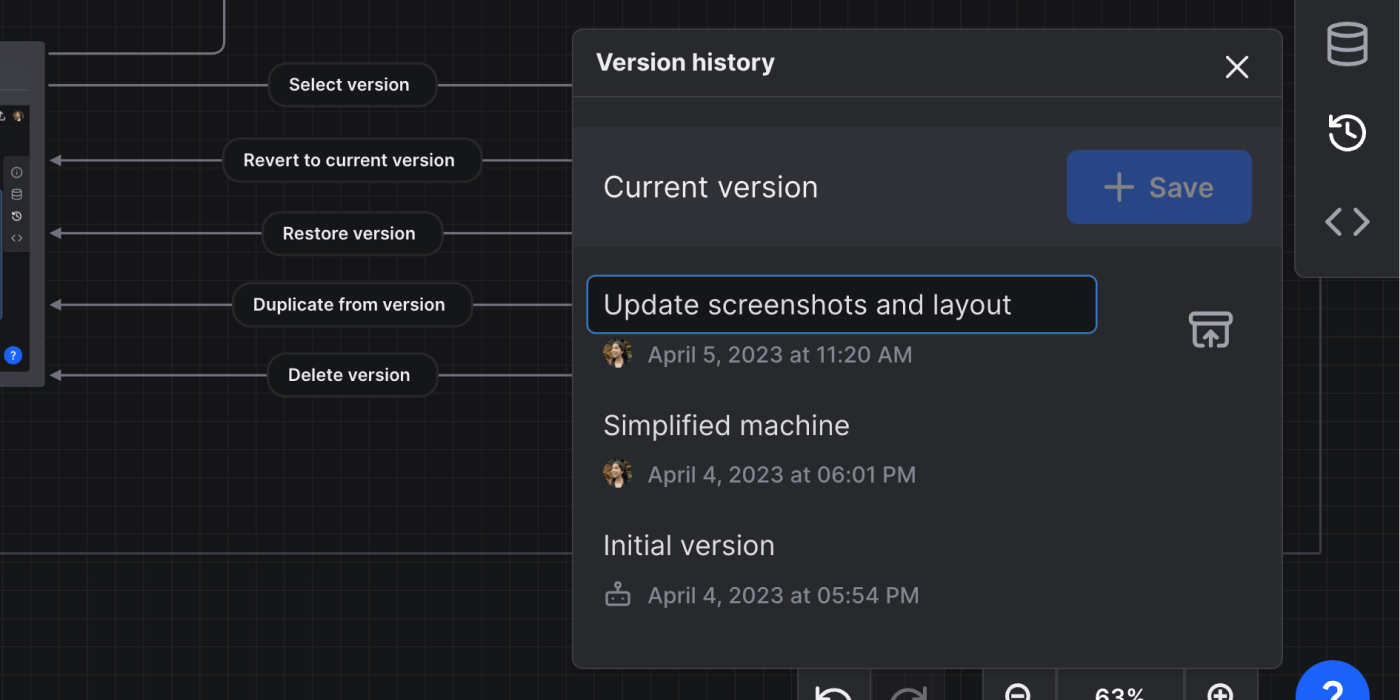Select the 'Simplified machine' version

click(x=726, y=426)
